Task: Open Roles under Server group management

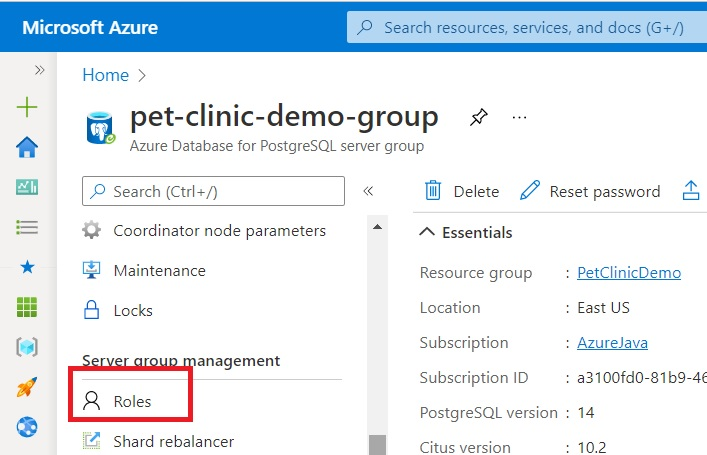Action: (x=132, y=401)
